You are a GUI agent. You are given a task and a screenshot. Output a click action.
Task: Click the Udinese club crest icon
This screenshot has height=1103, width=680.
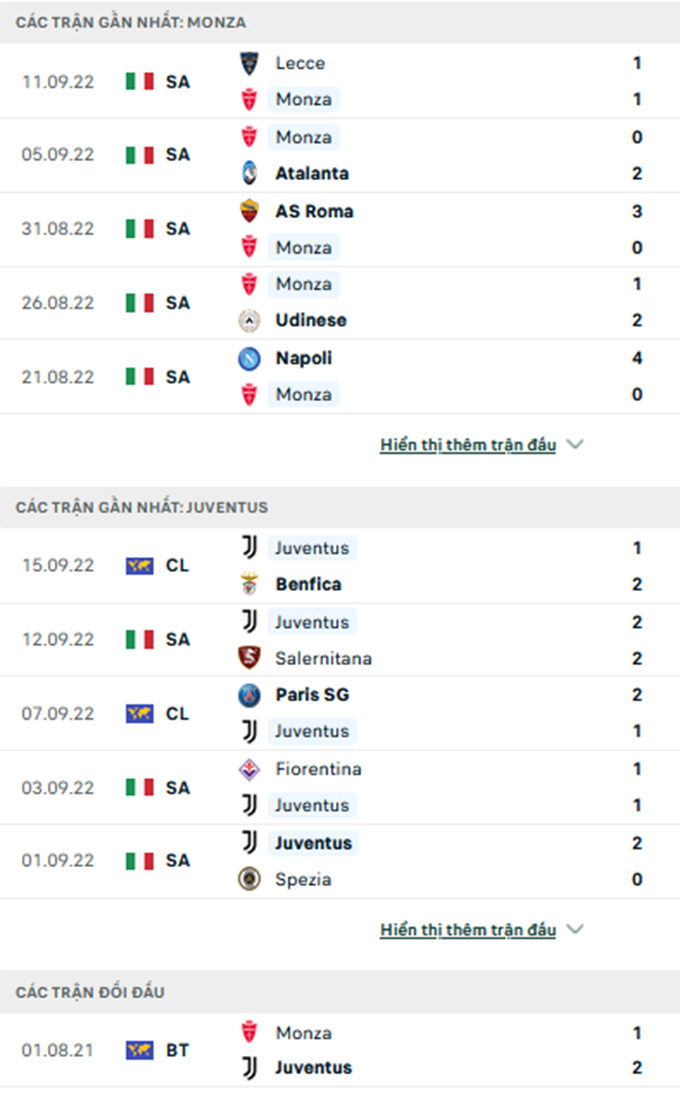[x=249, y=321]
